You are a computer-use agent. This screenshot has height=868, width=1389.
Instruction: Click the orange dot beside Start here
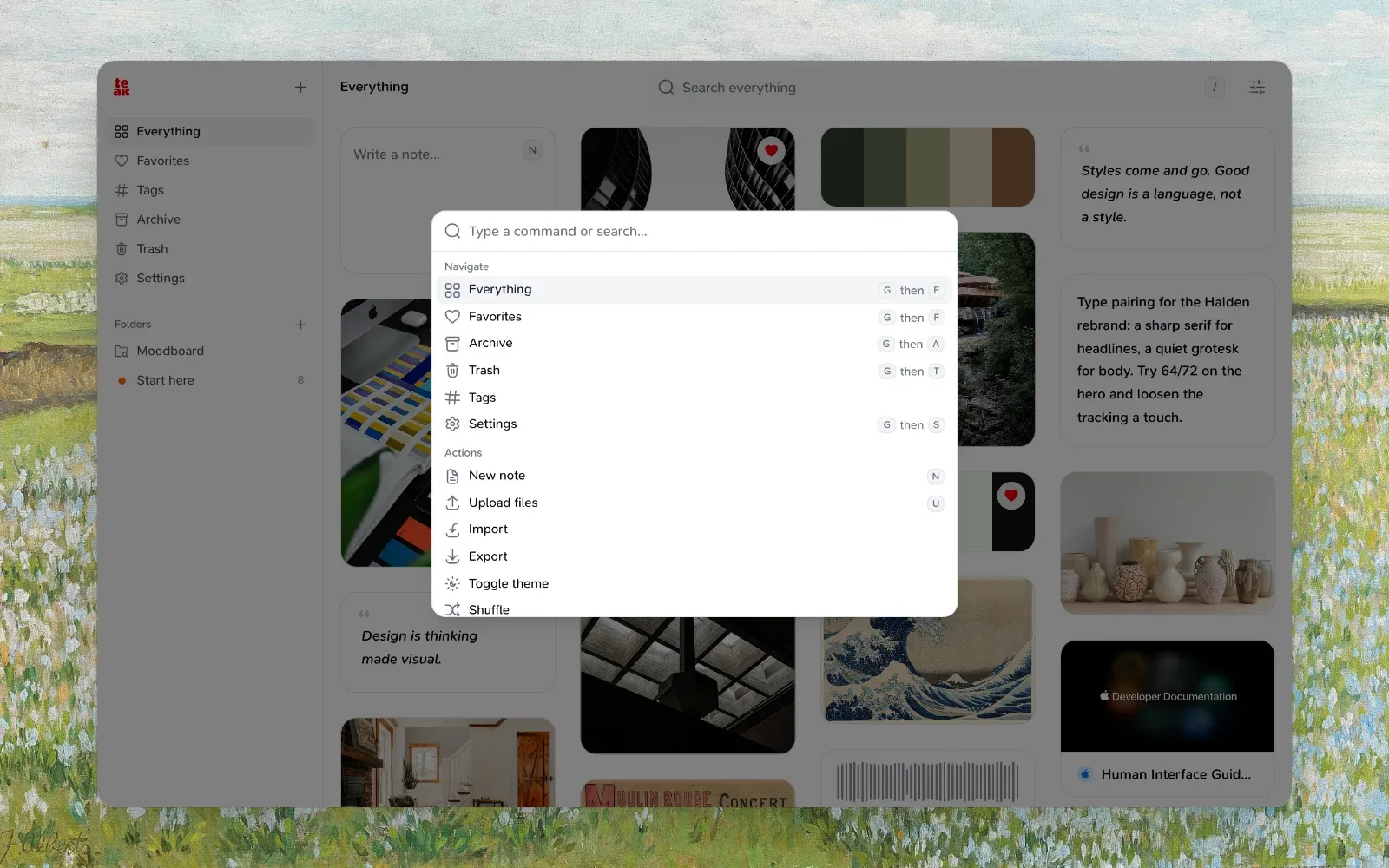122,380
